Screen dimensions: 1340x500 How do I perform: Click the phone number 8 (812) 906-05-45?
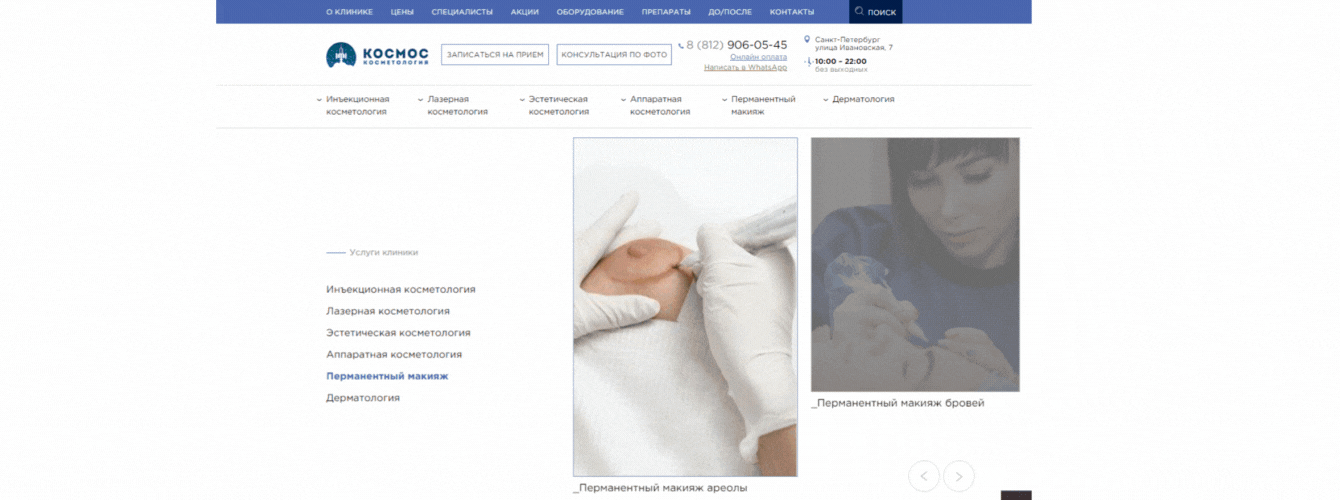point(737,45)
